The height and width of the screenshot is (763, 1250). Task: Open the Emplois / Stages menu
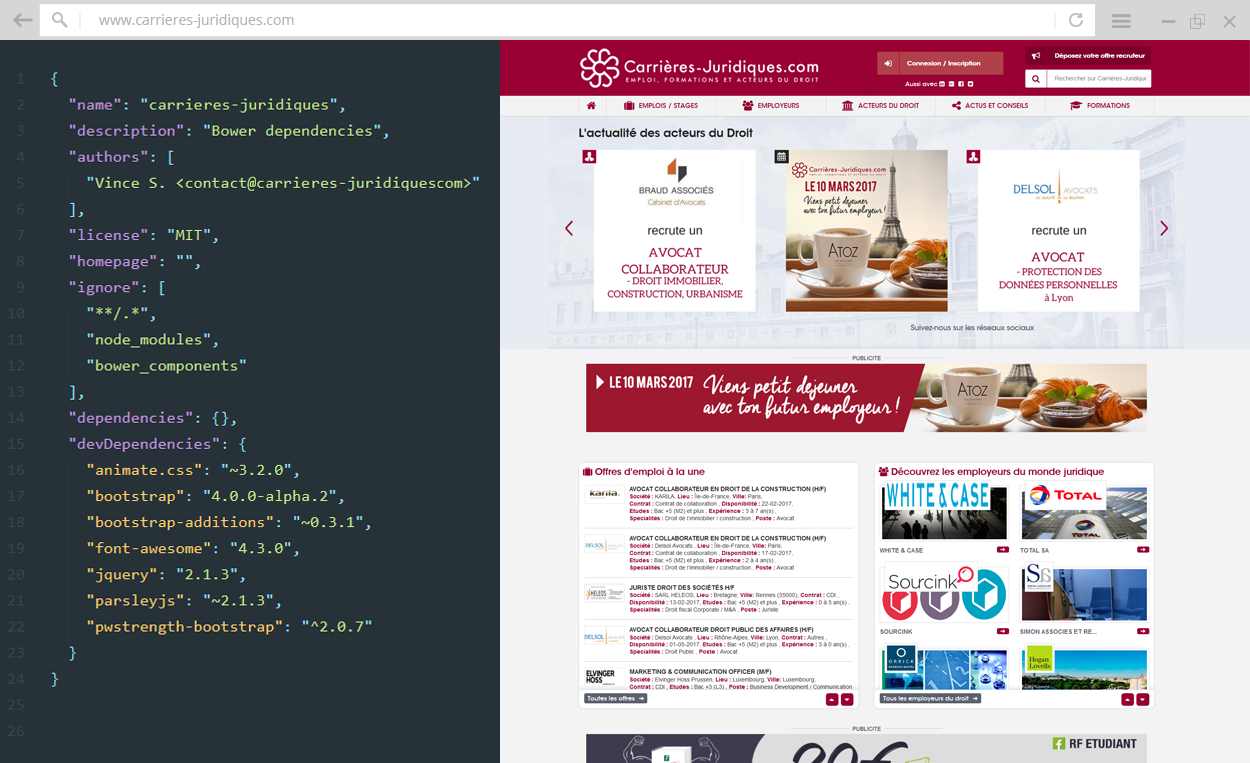pos(661,105)
